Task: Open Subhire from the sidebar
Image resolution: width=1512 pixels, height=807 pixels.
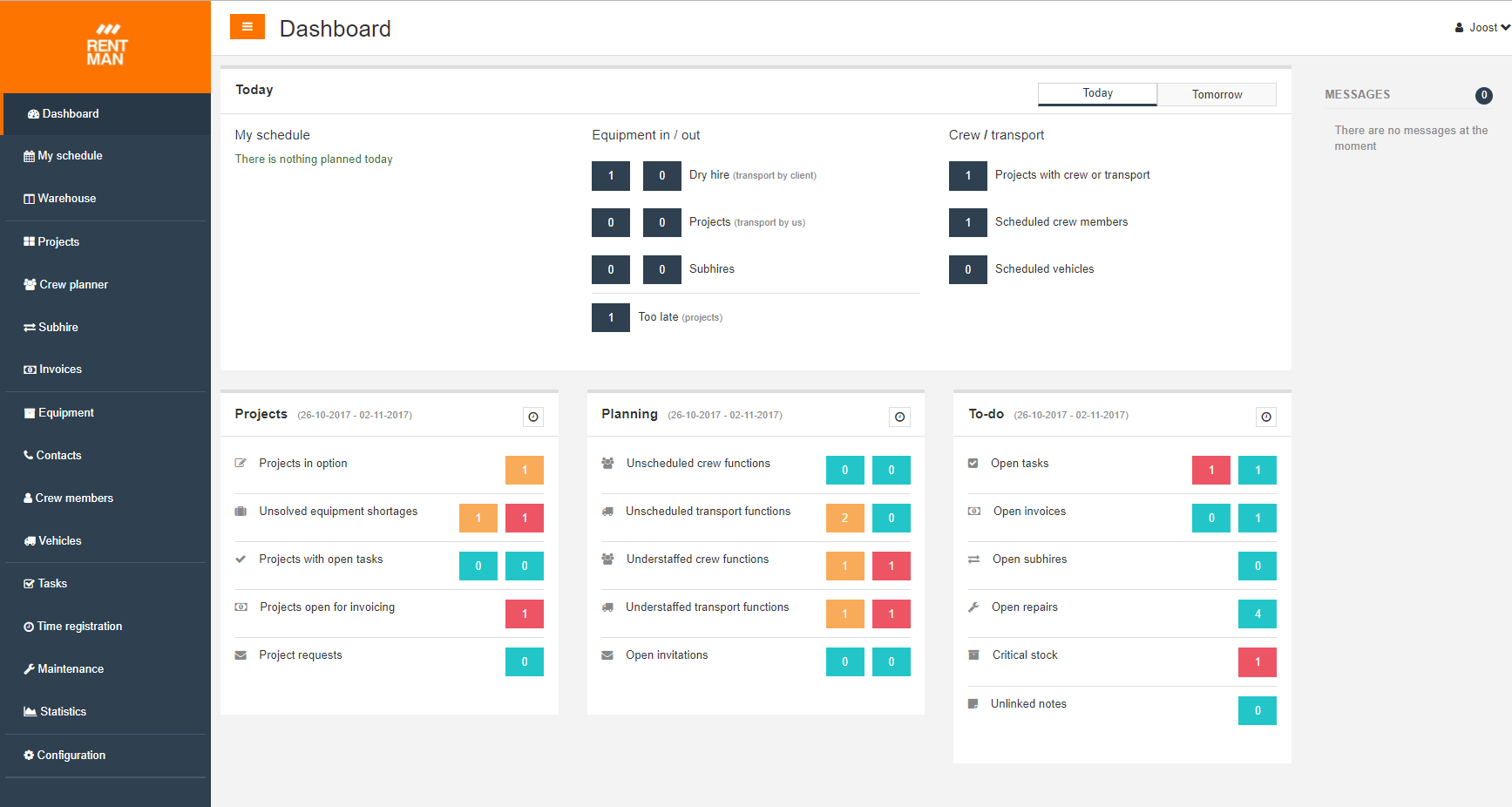Action: (57, 327)
